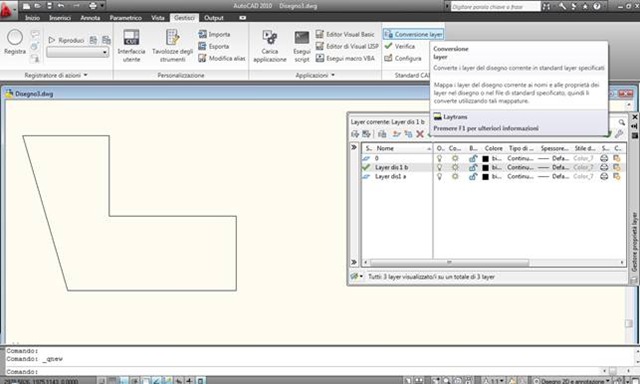This screenshot has width=640, height=384.
Task: Click the Verifica button
Action: (400, 47)
